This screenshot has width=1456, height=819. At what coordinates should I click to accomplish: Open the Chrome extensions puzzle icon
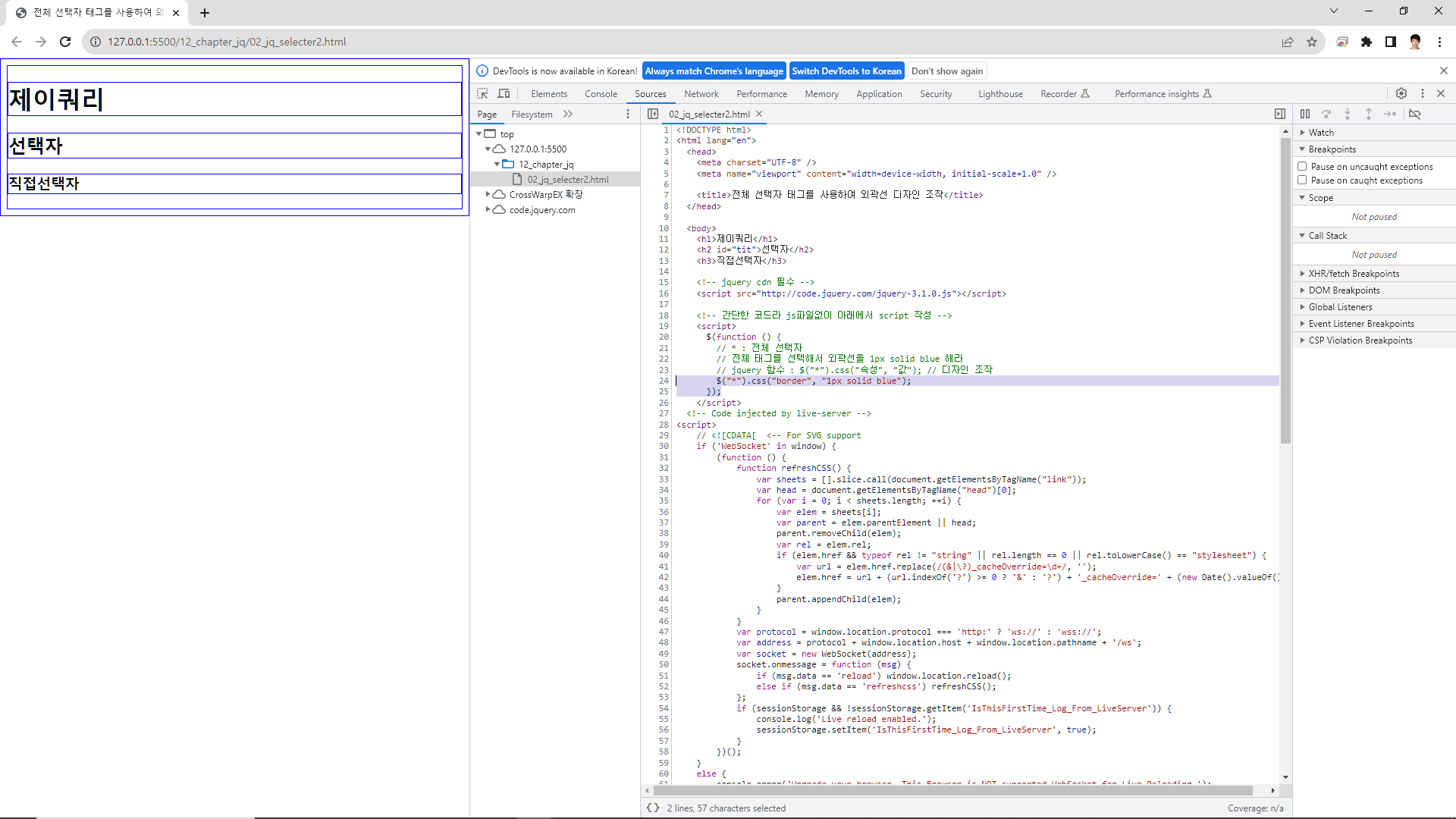[x=1367, y=42]
